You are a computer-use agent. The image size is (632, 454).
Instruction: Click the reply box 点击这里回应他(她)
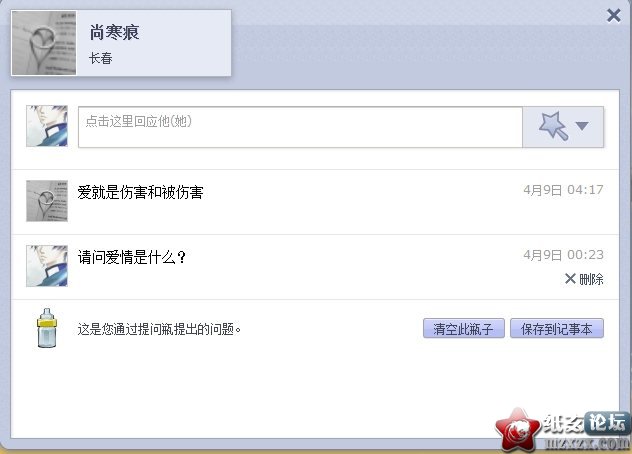coord(300,127)
